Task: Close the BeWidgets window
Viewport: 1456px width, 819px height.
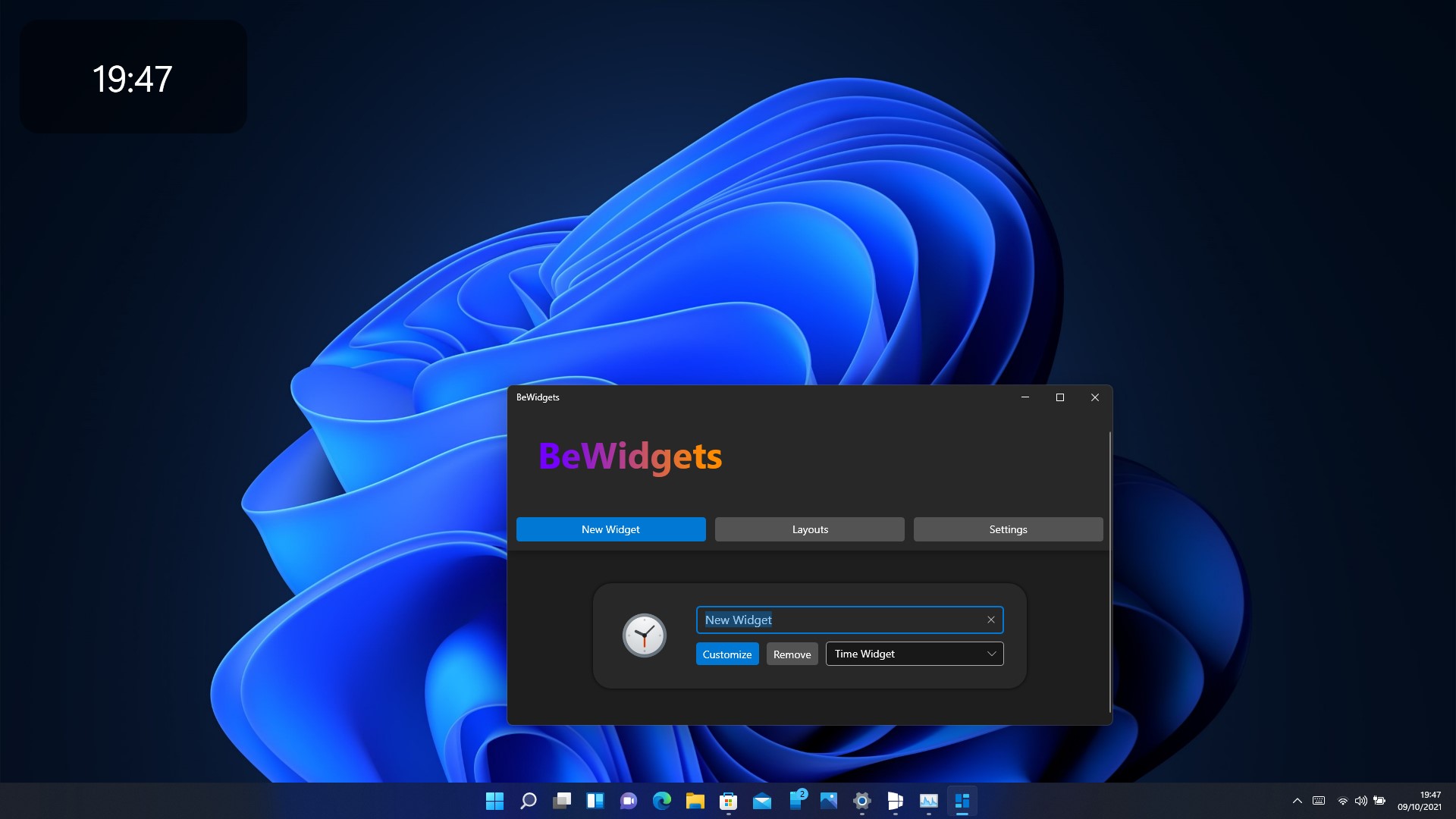Action: tap(1095, 397)
